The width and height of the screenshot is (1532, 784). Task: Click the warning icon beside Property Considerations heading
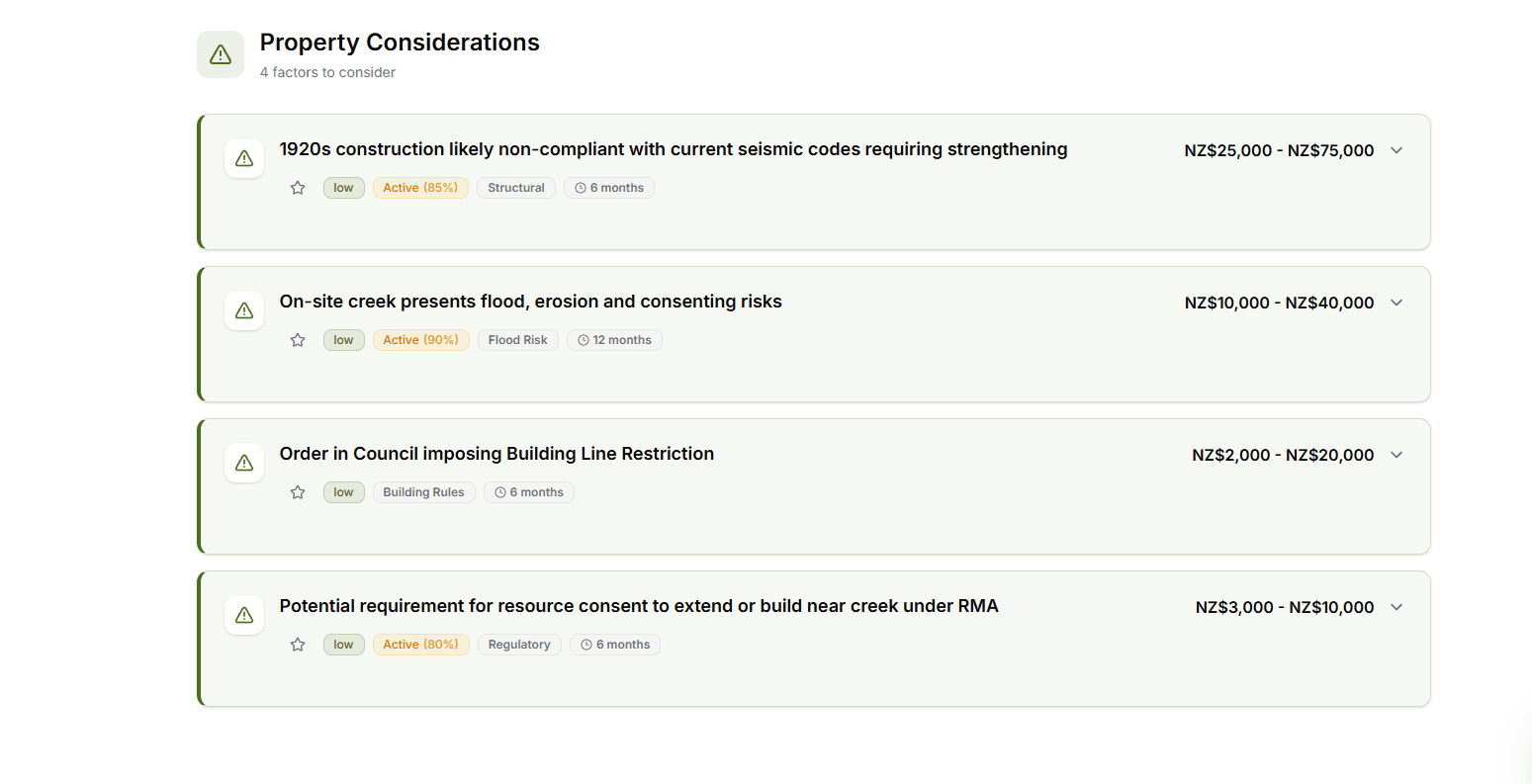pos(220,54)
